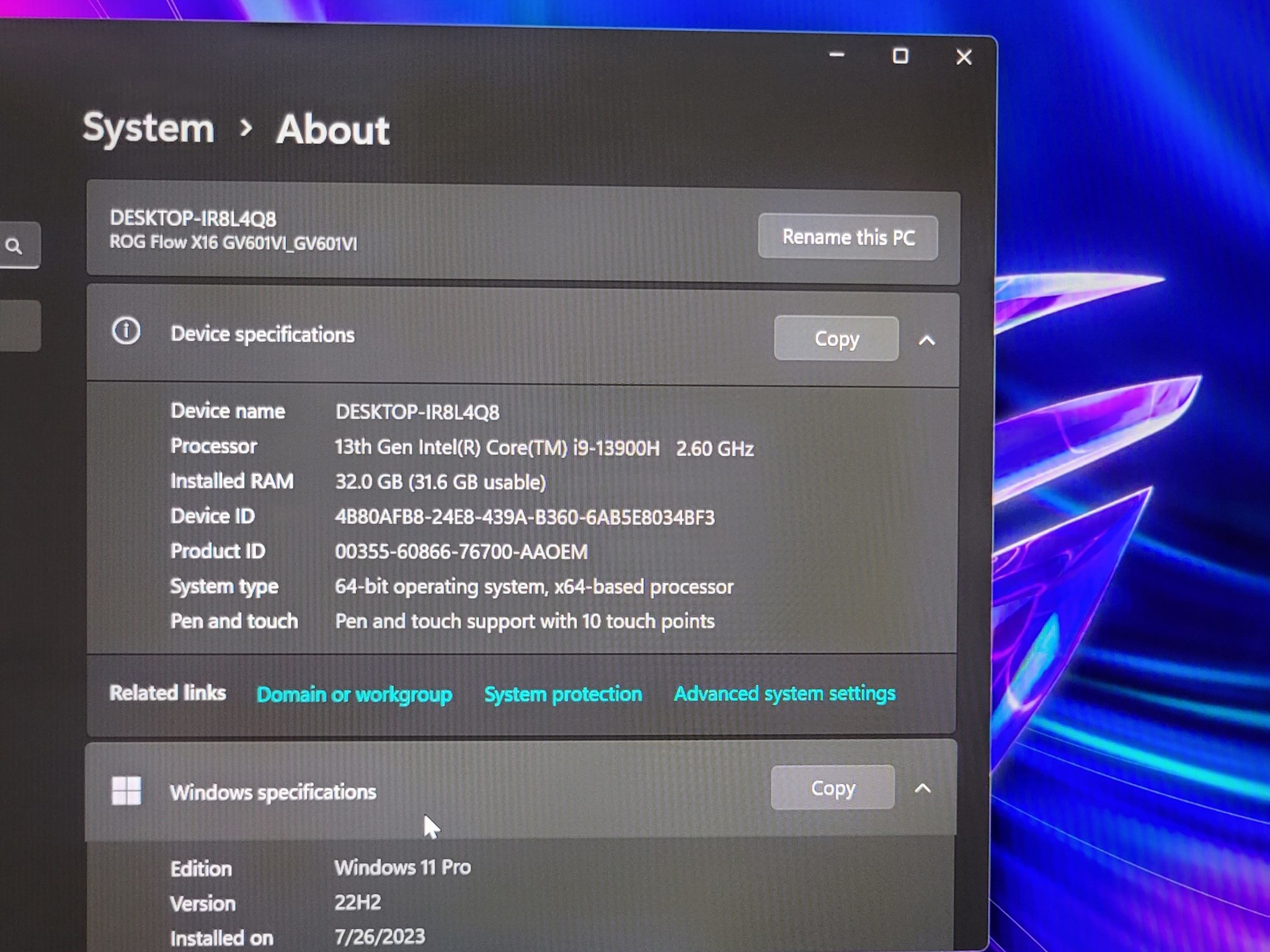Click the top card's DESKTOP-IR8L4Q8 title
Screen dimensions: 1270x952
click(x=193, y=218)
